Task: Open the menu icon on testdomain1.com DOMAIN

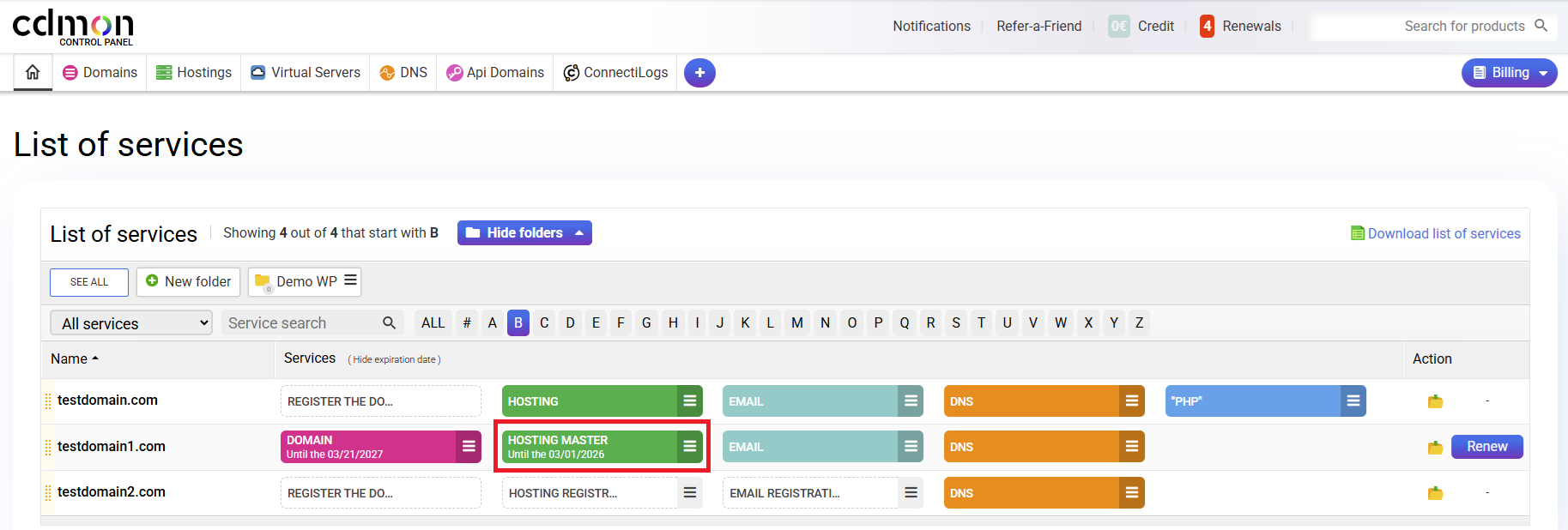Action: (469, 446)
